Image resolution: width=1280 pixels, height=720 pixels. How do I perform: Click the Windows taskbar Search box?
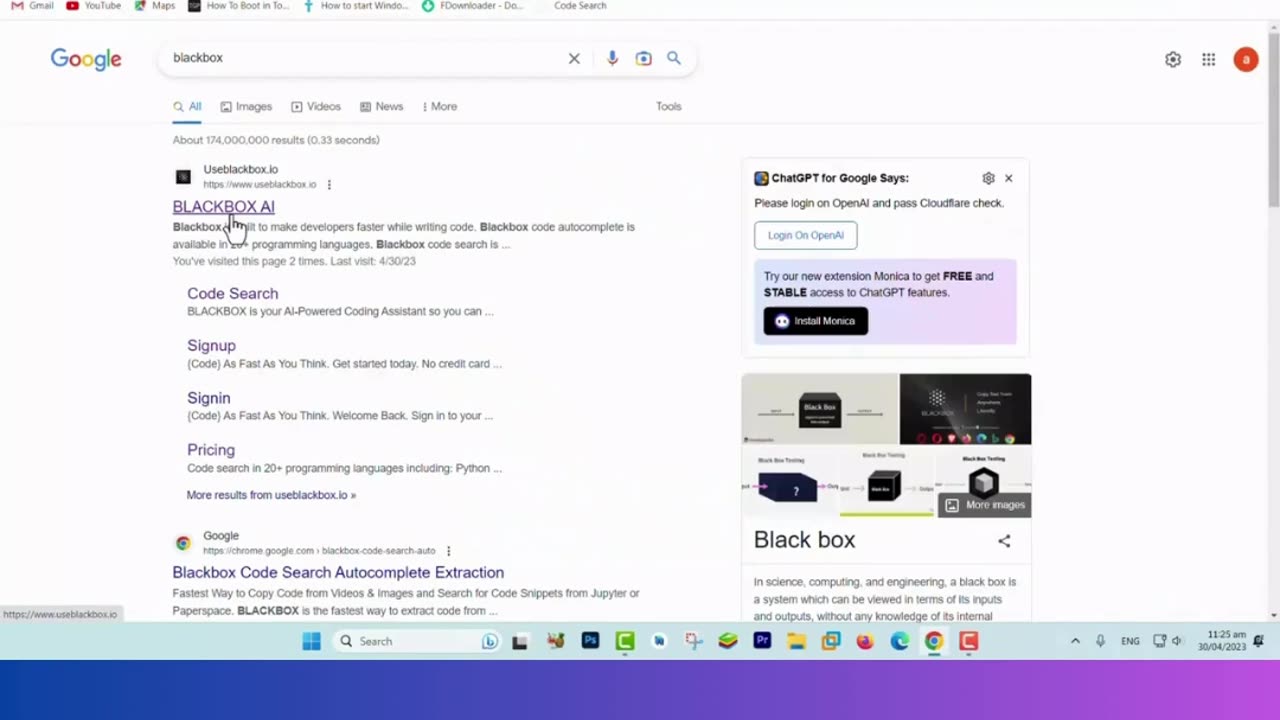pyautogui.click(x=418, y=641)
